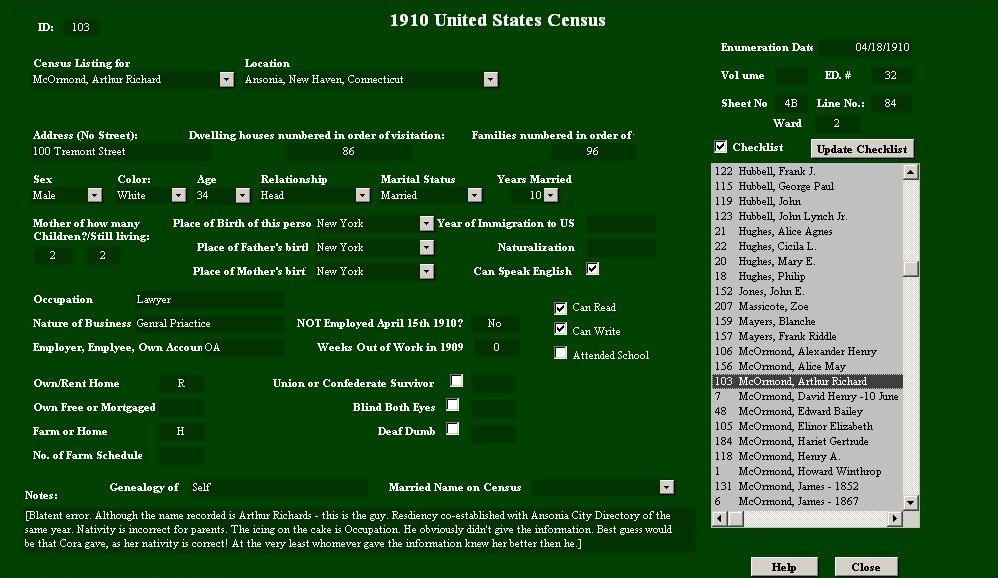This screenshot has width=998, height=578.
Task: Select "Mayers, Blanche" in the list
Action: (806, 321)
